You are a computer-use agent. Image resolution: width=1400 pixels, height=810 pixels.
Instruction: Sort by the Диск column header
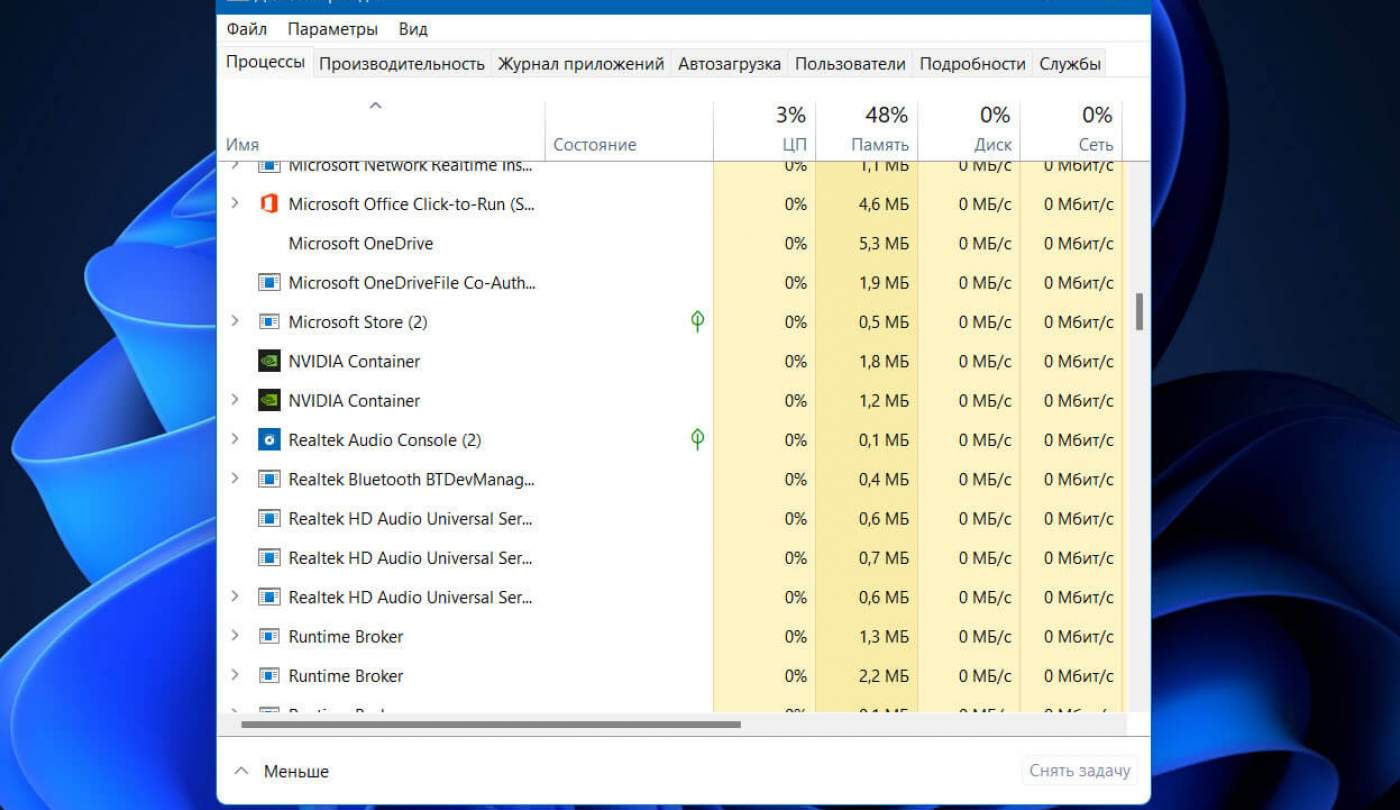pyautogui.click(x=993, y=145)
